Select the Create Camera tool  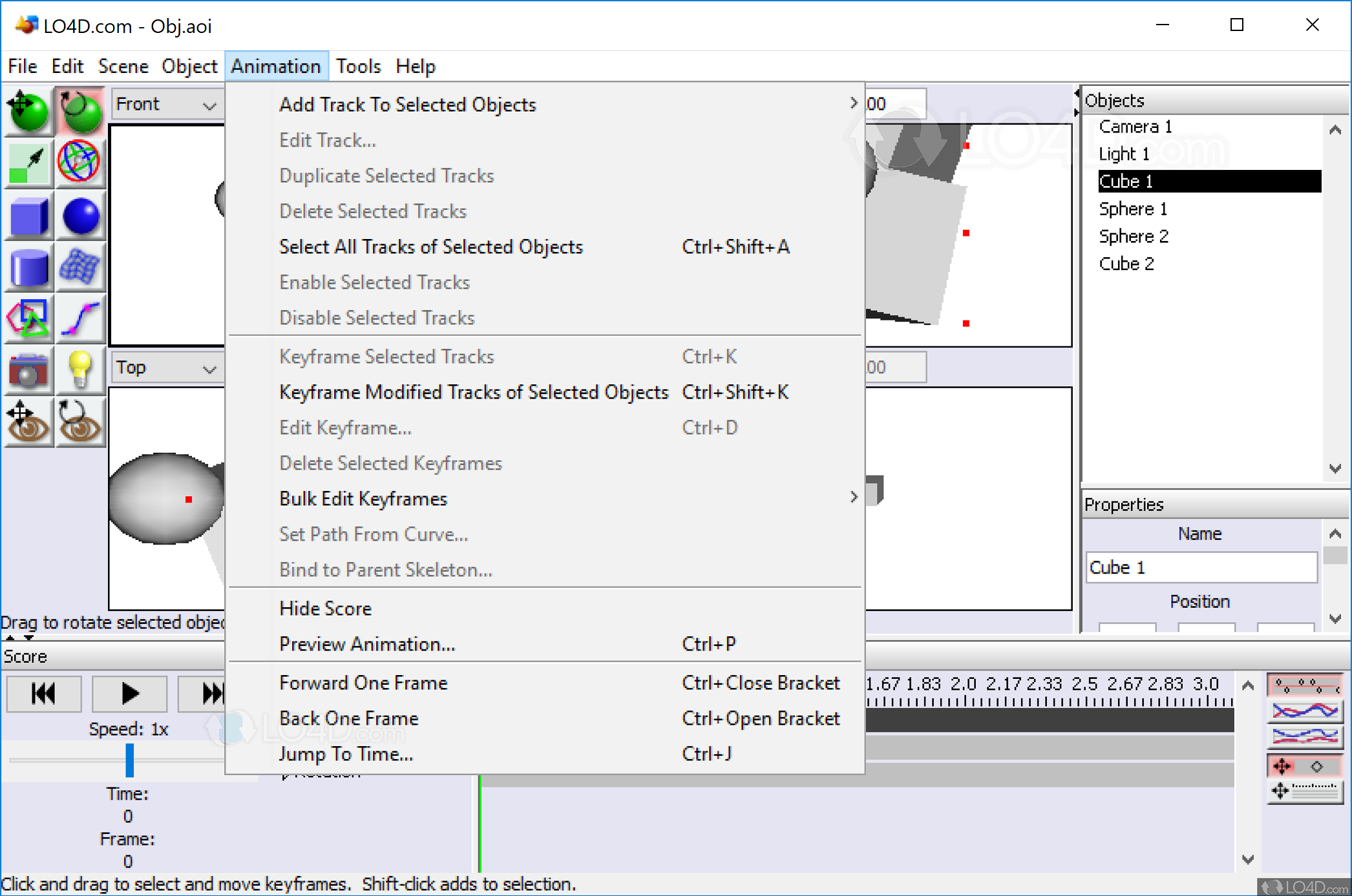tap(28, 371)
